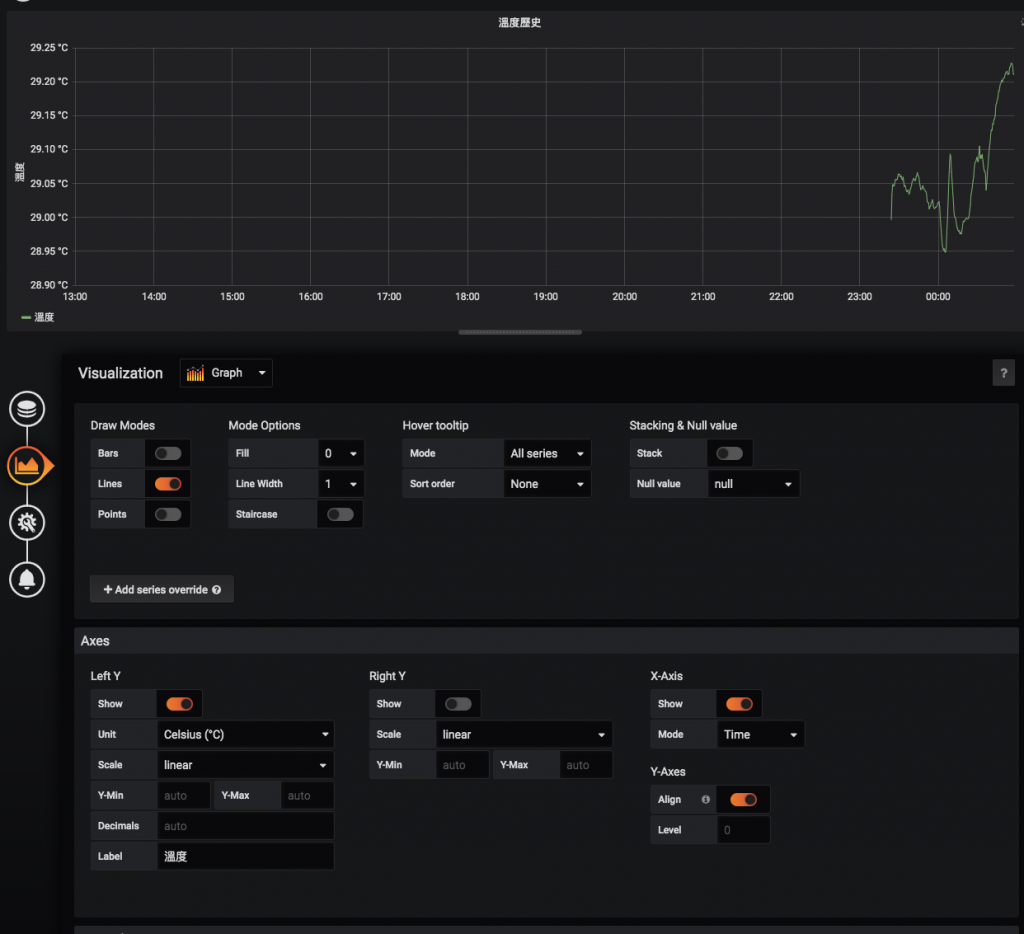Click the series override help icon
Screen dimensions: 1024x934
[x=217, y=590]
